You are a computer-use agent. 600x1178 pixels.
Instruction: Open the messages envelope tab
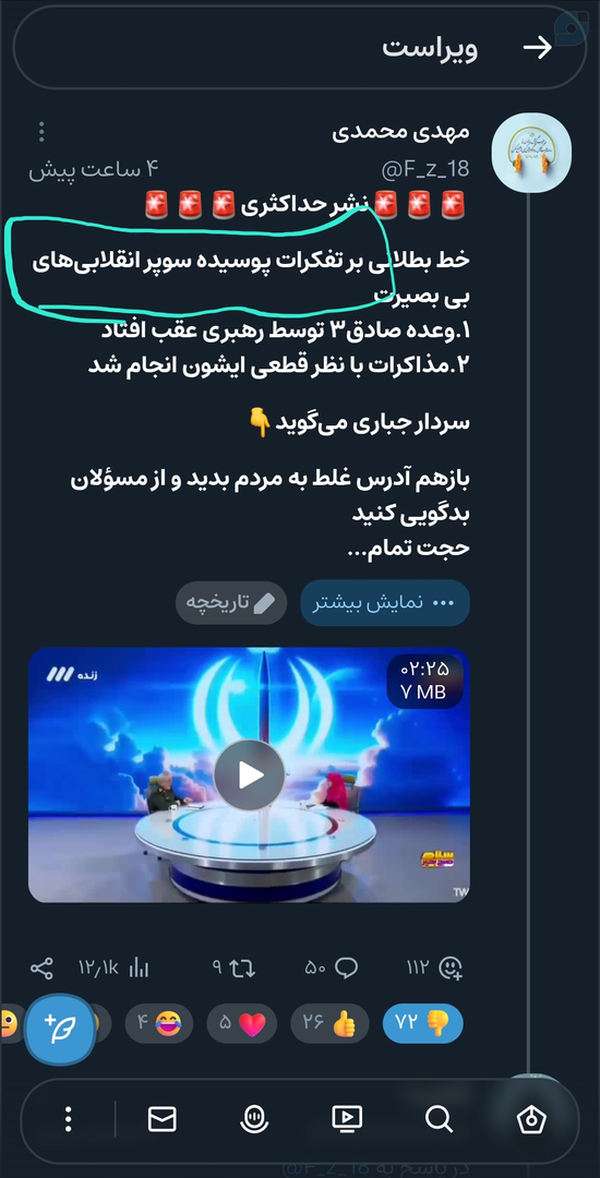(161, 1120)
